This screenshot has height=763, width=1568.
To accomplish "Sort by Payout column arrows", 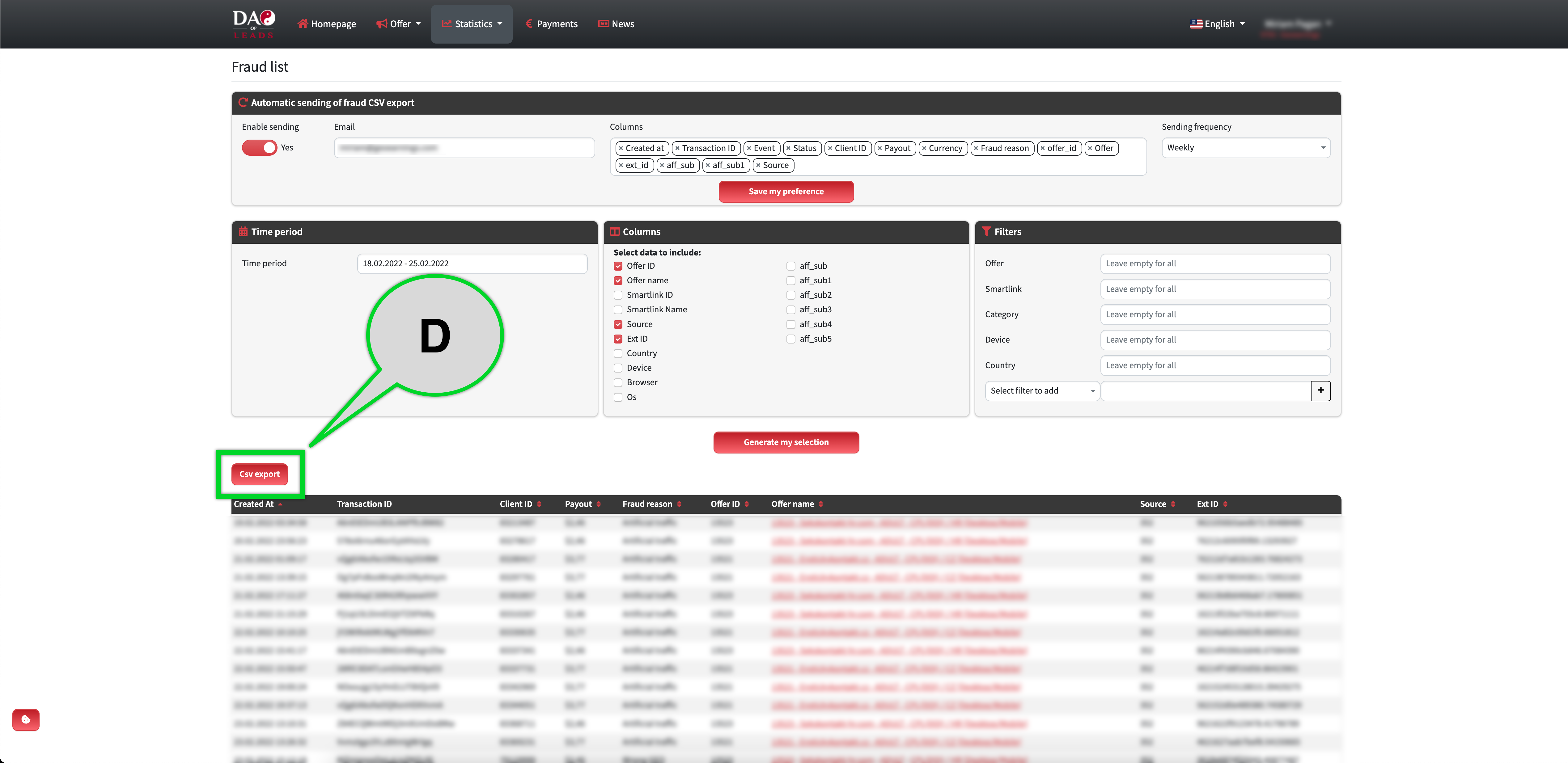I will (598, 504).
